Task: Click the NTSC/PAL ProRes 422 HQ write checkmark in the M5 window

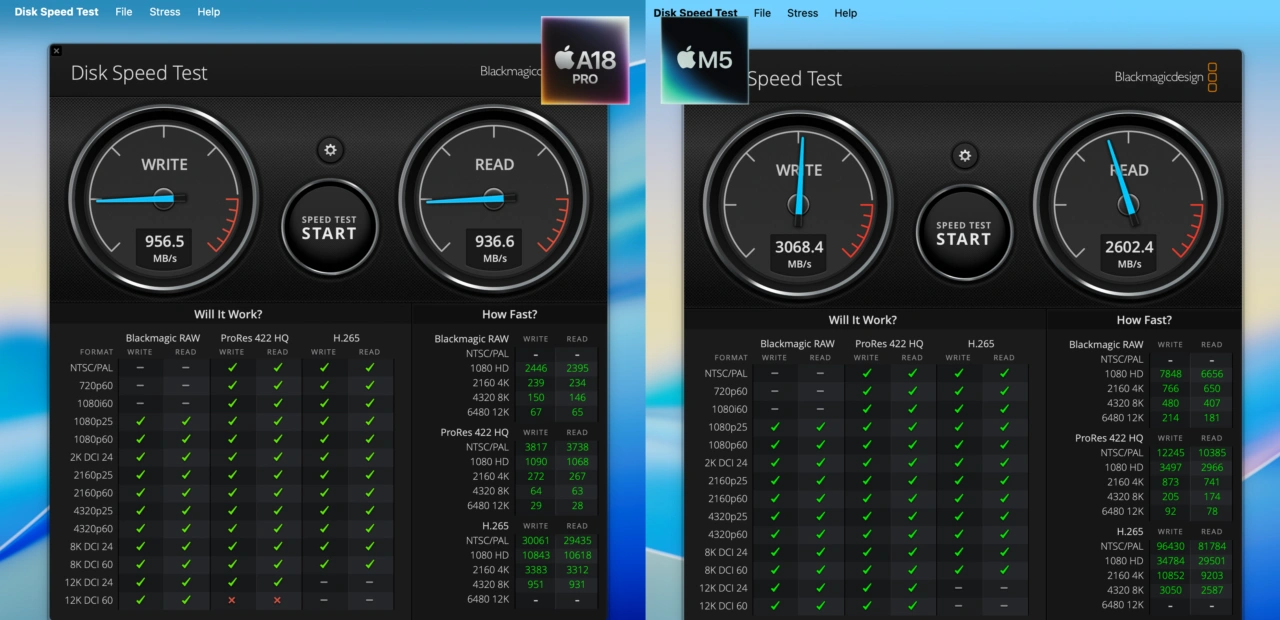Action: coord(866,374)
